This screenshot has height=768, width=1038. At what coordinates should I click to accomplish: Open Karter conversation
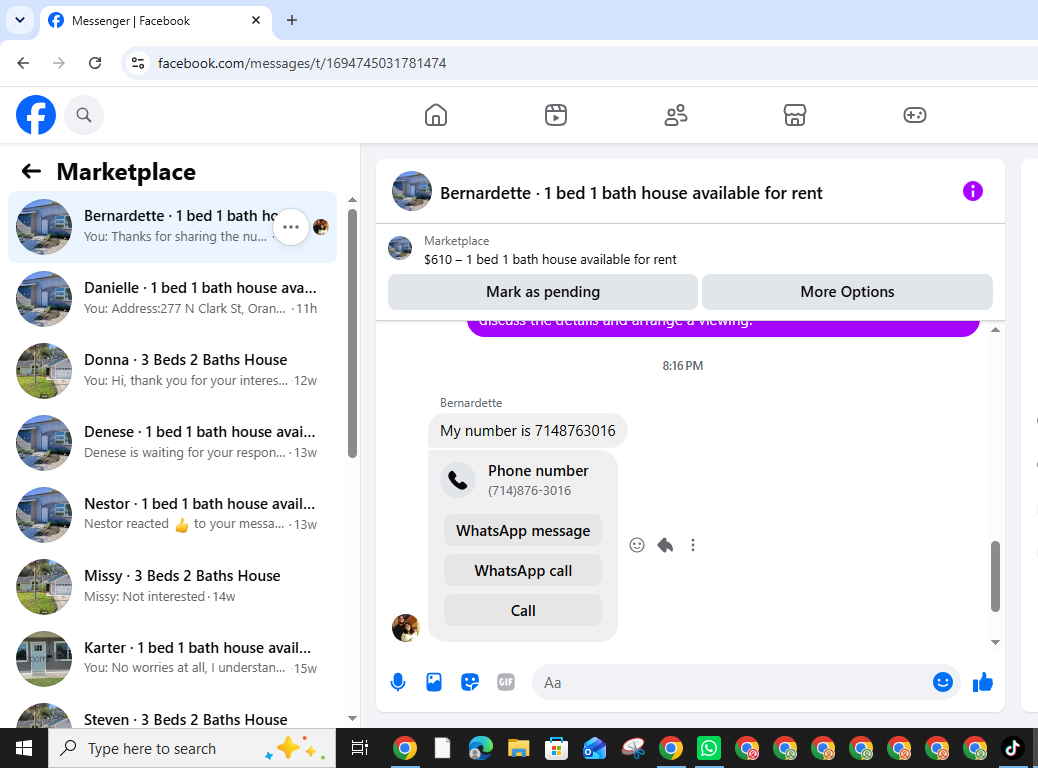[172, 658]
